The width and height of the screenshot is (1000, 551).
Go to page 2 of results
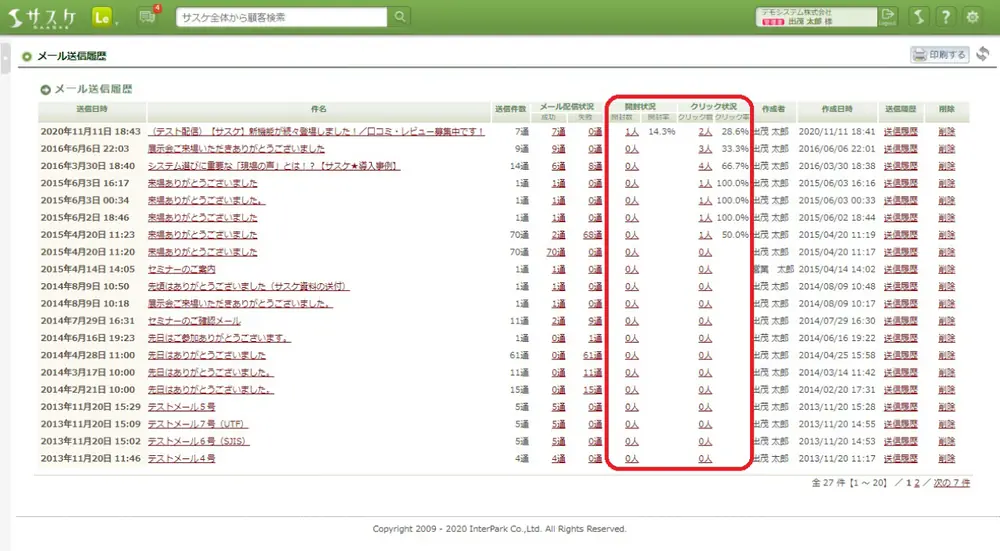[x=915, y=483]
